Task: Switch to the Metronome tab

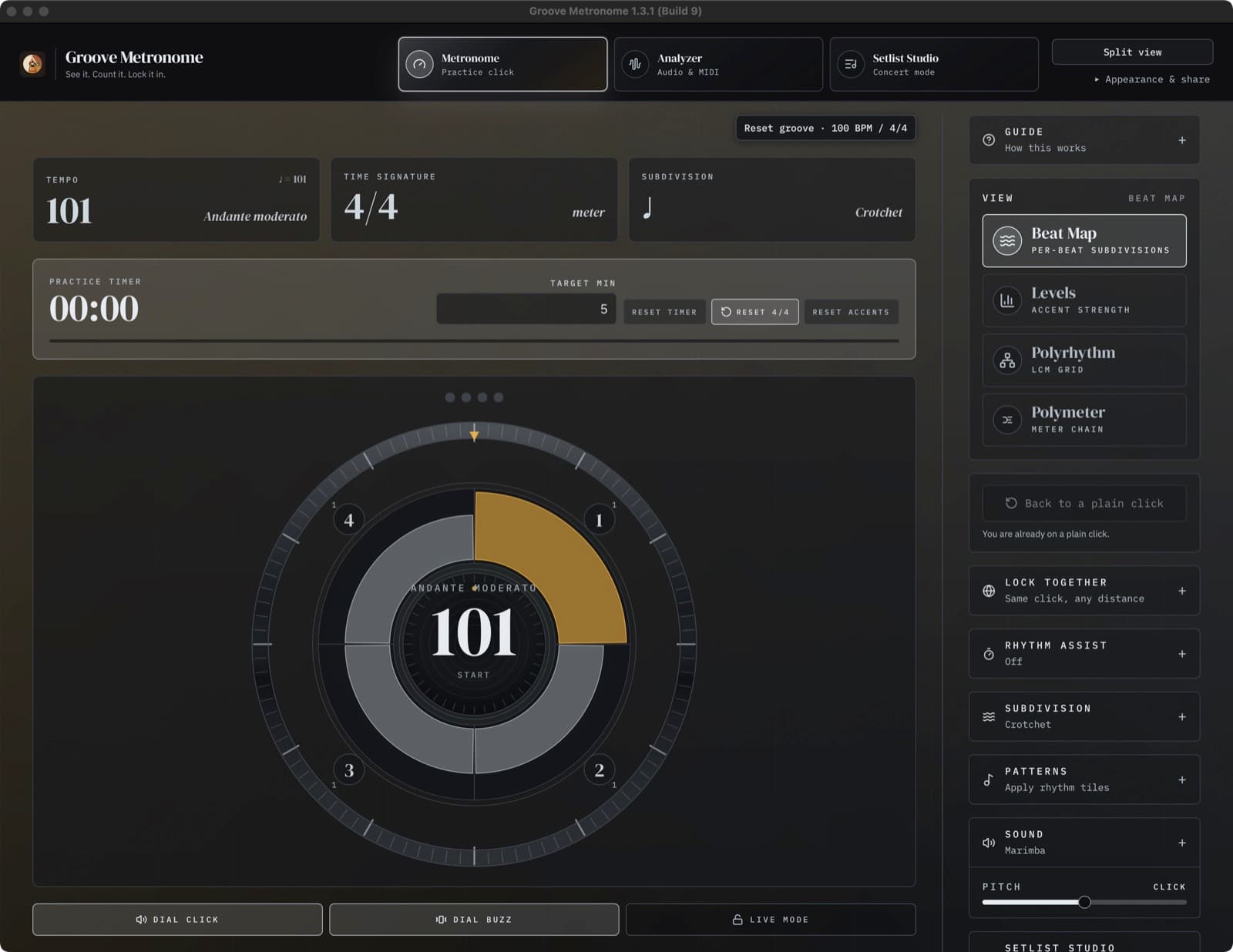Action: click(x=502, y=65)
